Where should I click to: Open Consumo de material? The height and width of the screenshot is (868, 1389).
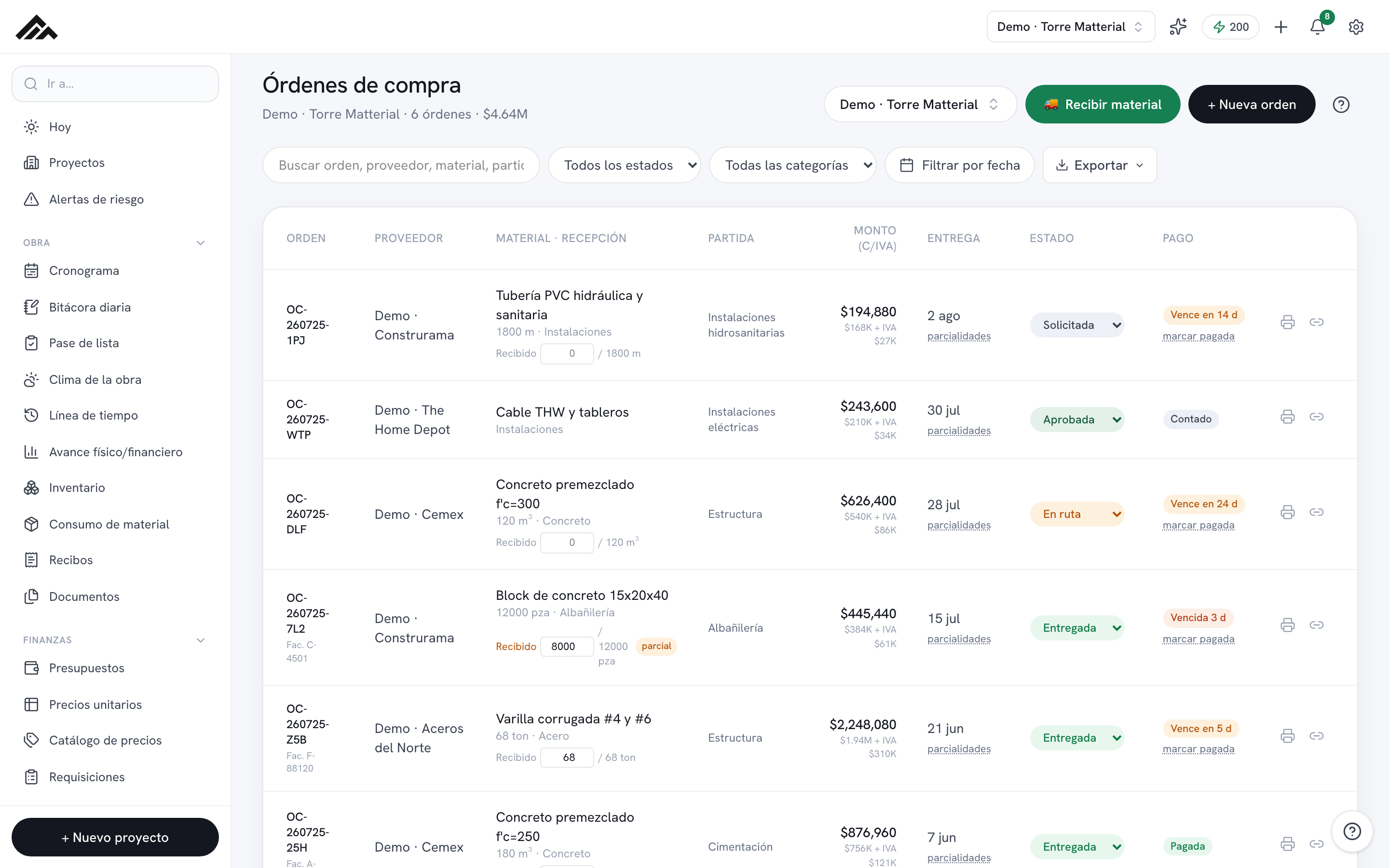[x=115, y=524]
